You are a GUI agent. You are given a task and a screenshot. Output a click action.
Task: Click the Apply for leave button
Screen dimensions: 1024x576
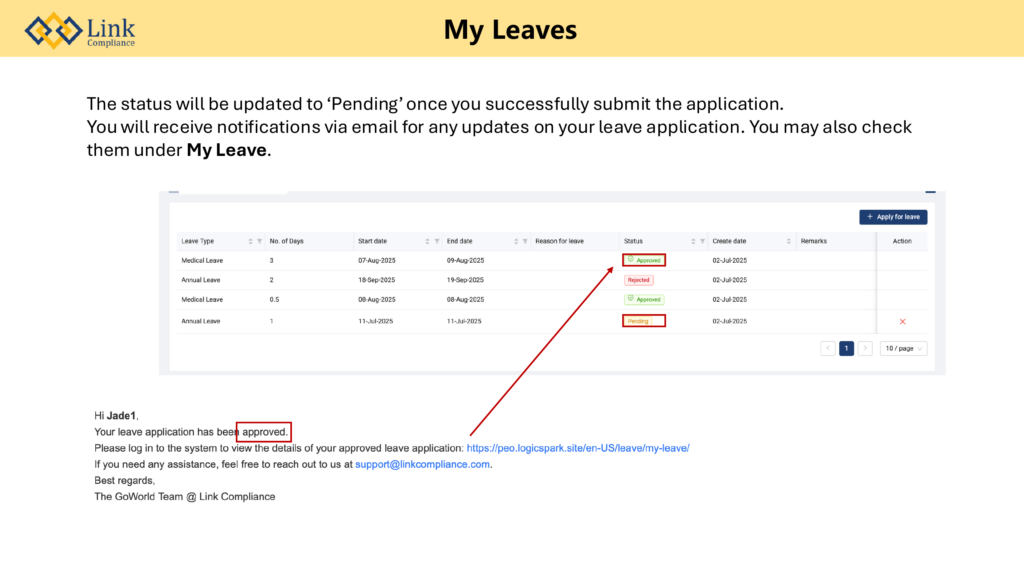(893, 217)
